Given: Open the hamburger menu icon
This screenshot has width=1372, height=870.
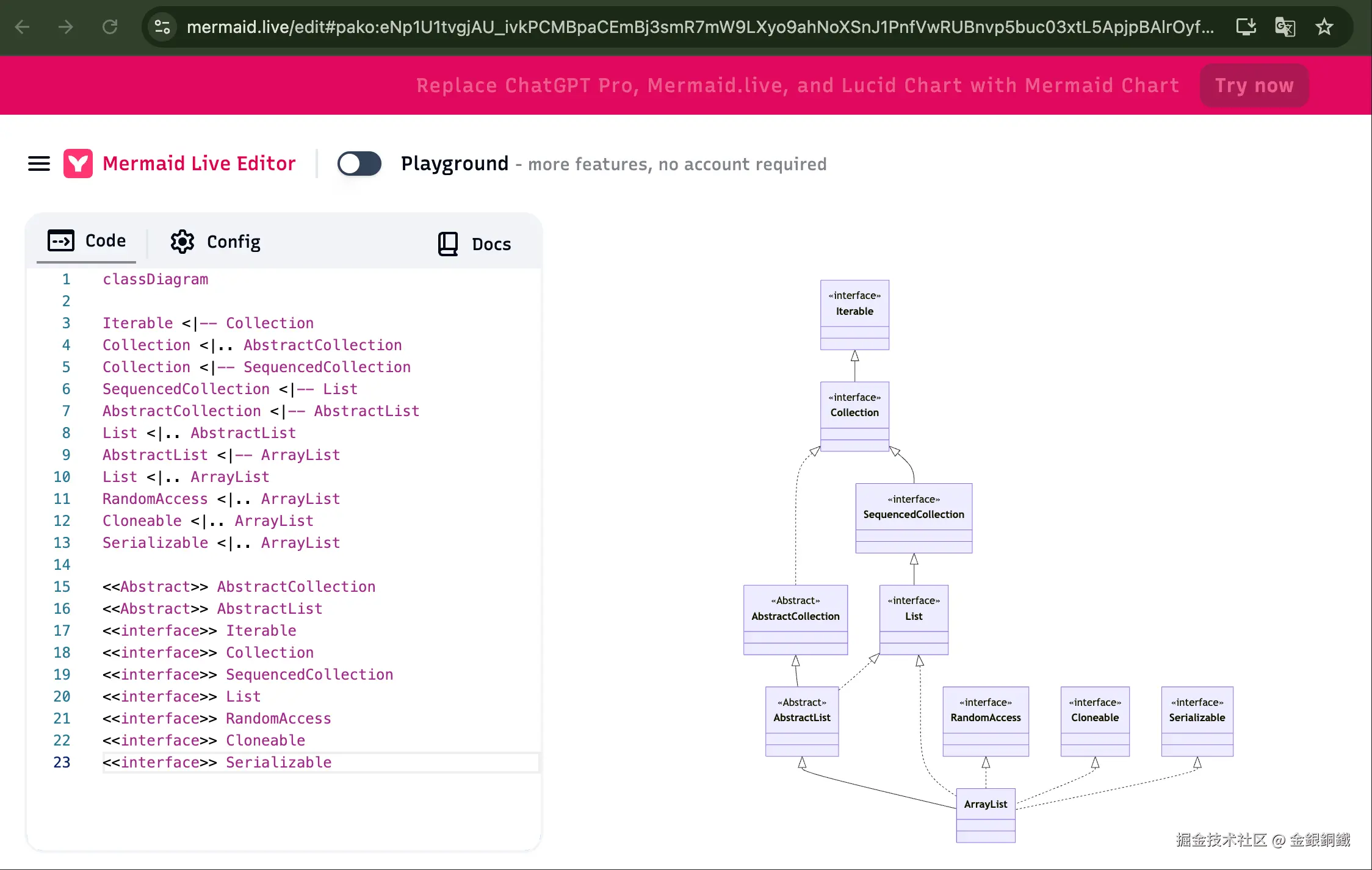Looking at the screenshot, I should click(39, 164).
